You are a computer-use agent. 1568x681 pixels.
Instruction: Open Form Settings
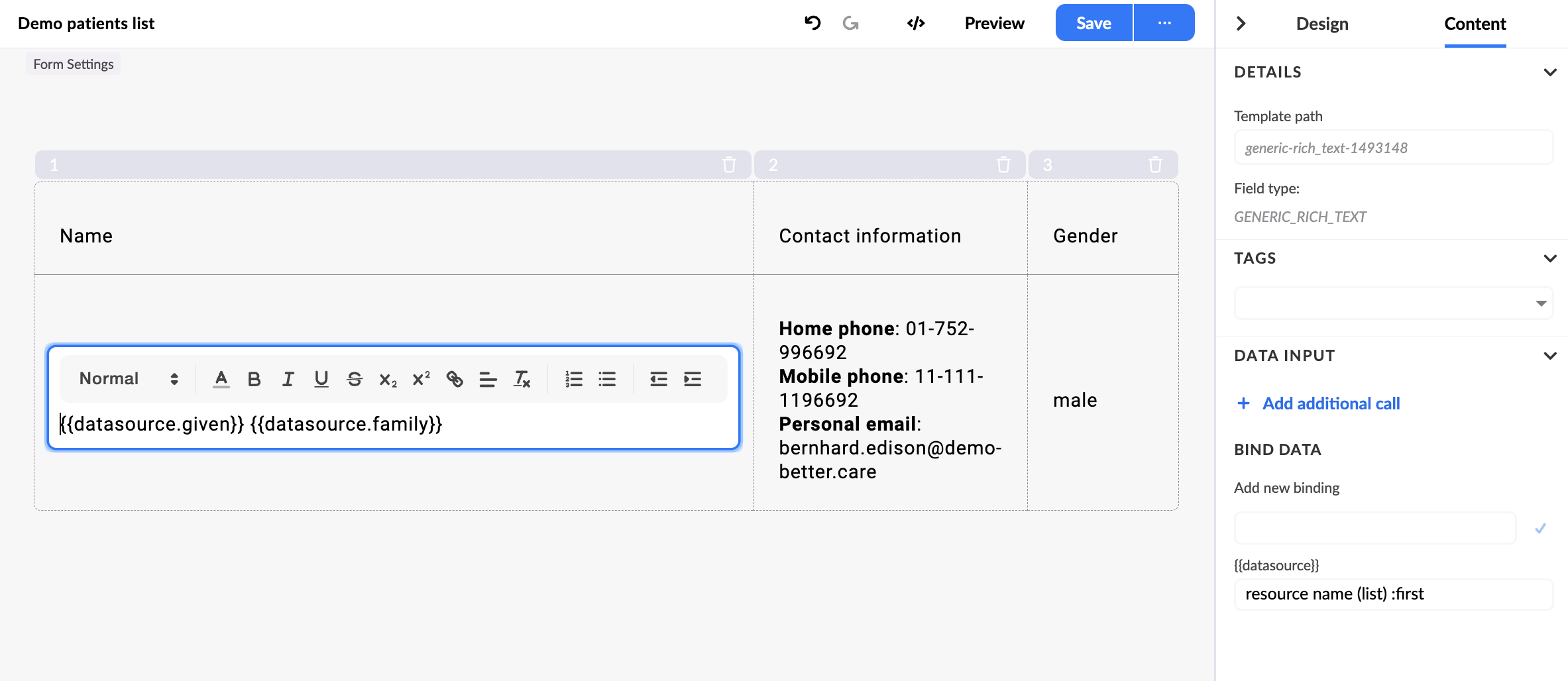pos(74,64)
